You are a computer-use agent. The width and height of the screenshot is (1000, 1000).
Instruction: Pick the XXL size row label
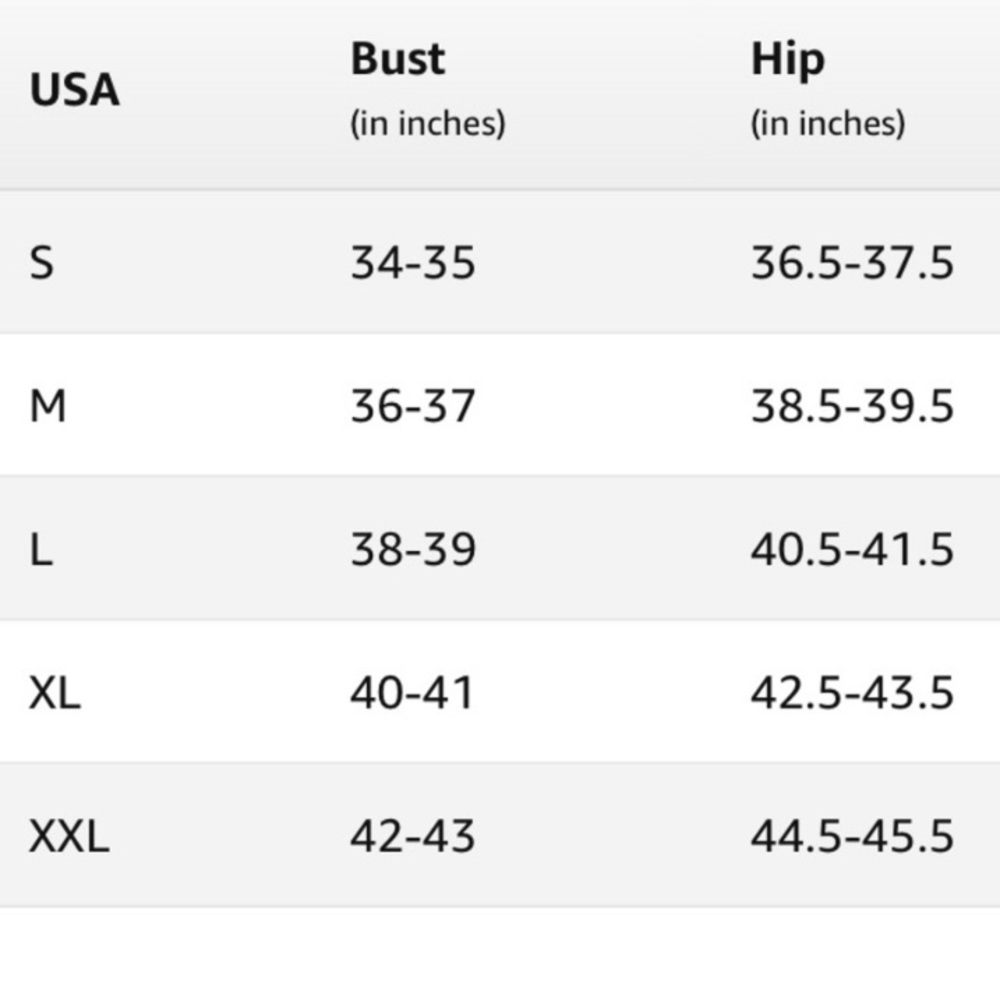pyautogui.click(x=68, y=836)
